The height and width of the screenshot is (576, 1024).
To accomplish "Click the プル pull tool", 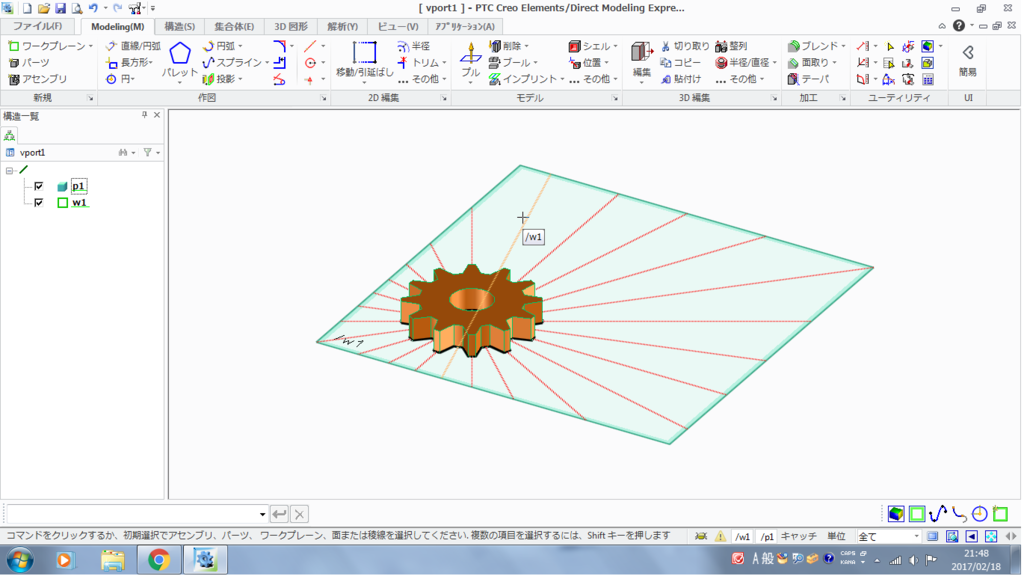I will click(470, 61).
